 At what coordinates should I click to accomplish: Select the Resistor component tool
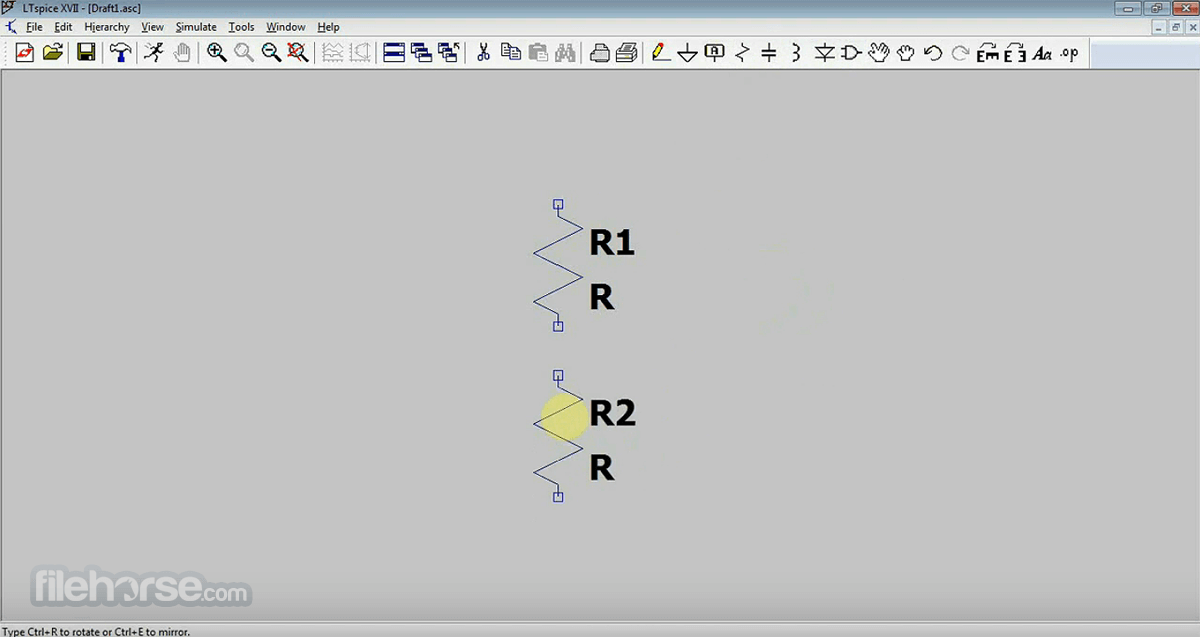pyautogui.click(x=742, y=53)
